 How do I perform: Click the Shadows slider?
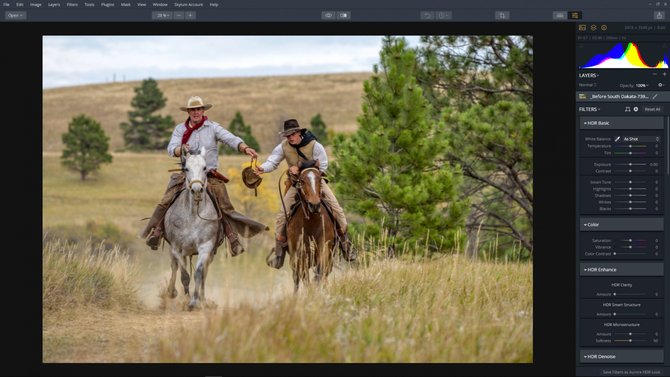point(631,196)
